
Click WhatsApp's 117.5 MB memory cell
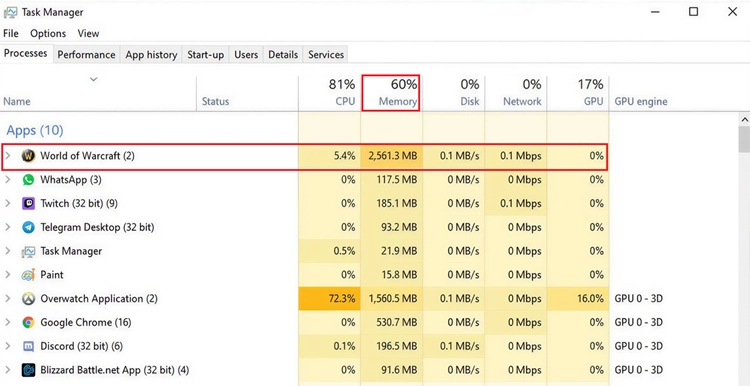(391, 180)
